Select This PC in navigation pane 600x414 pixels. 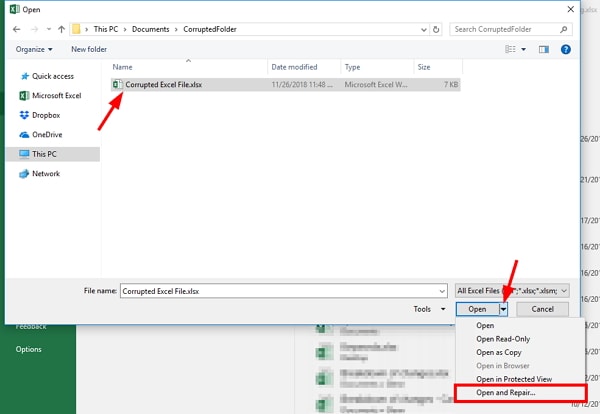click(x=53, y=154)
